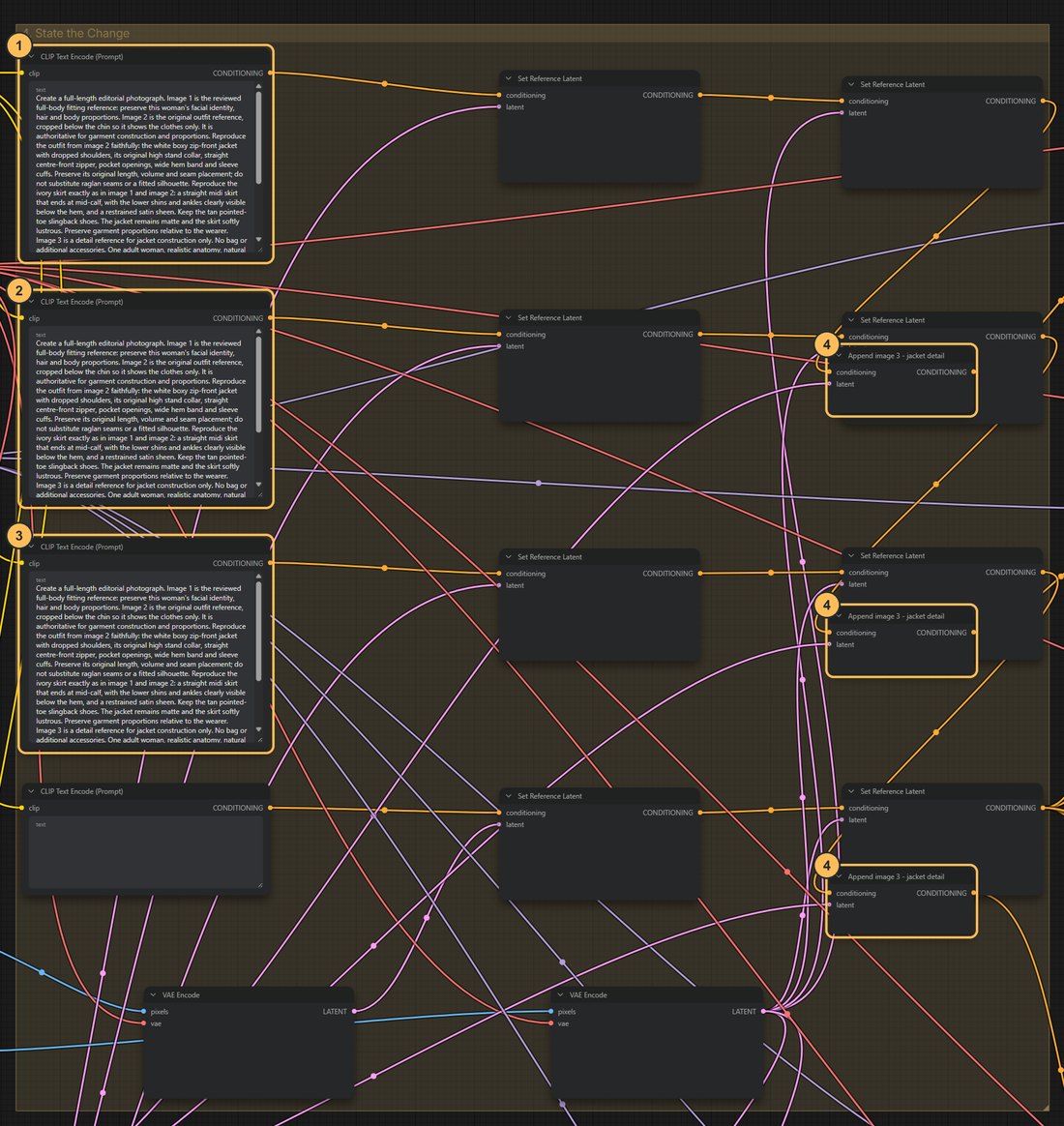This screenshot has height=1126, width=1064.
Task: Collapse the empty bottom CLIP Text Encode node
Action: (32, 791)
